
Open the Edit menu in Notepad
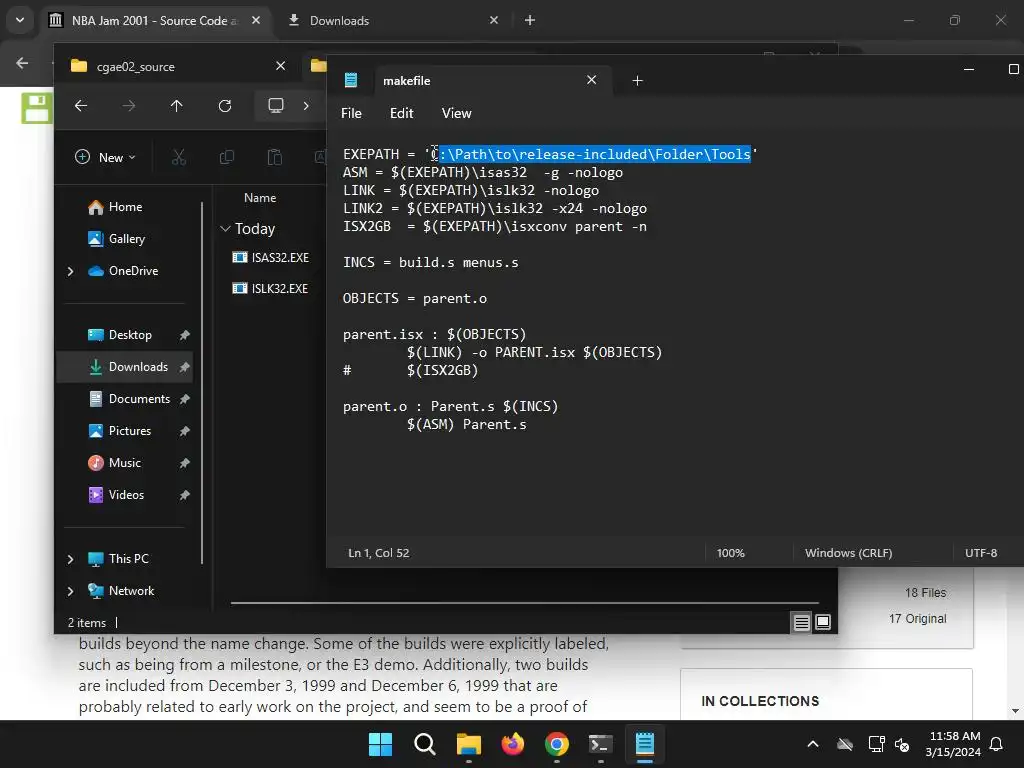pos(401,113)
